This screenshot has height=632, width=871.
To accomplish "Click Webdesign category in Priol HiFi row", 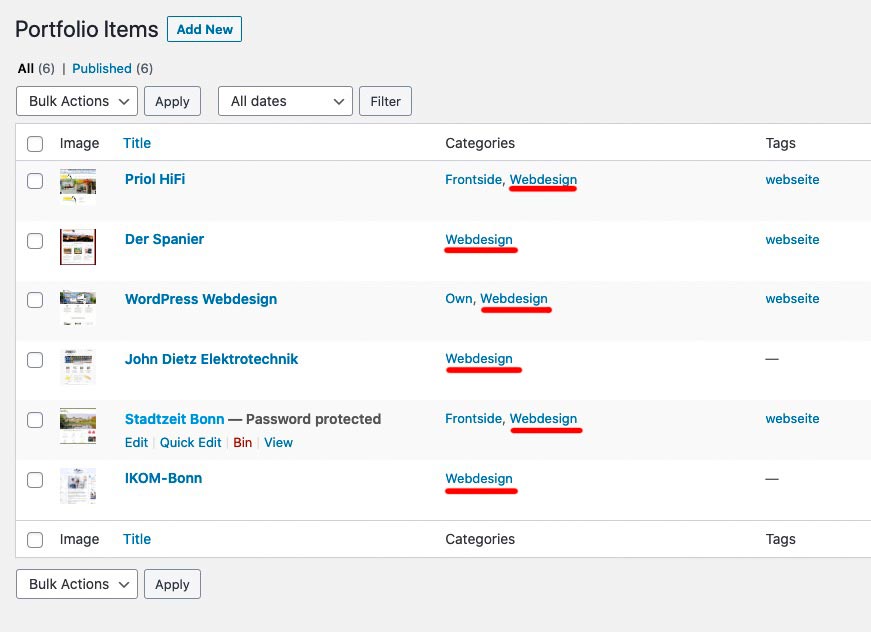I will click(x=543, y=179).
